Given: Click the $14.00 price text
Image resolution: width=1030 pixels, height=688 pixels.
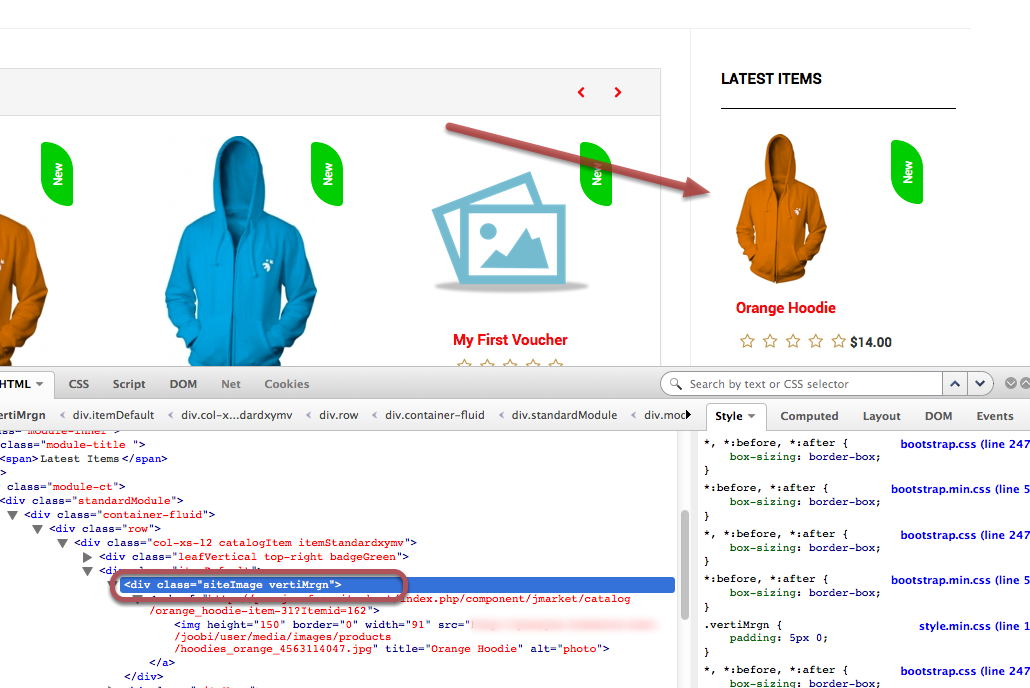Looking at the screenshot, I should coord(871,342).
